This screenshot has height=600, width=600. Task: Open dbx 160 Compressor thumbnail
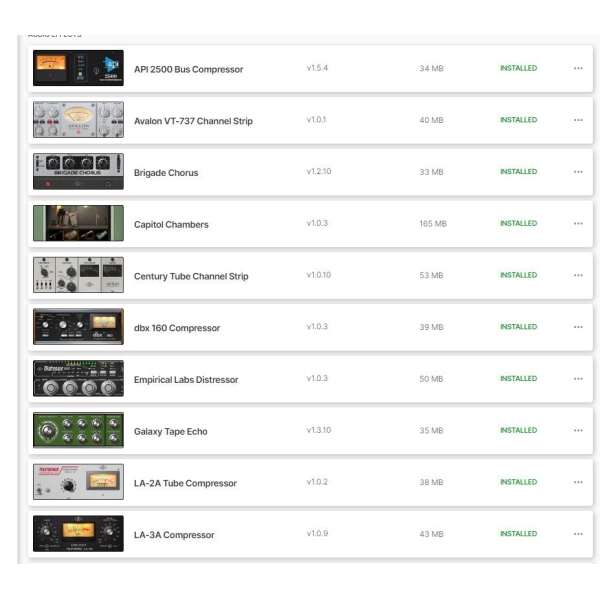click(x=78, y=326)
